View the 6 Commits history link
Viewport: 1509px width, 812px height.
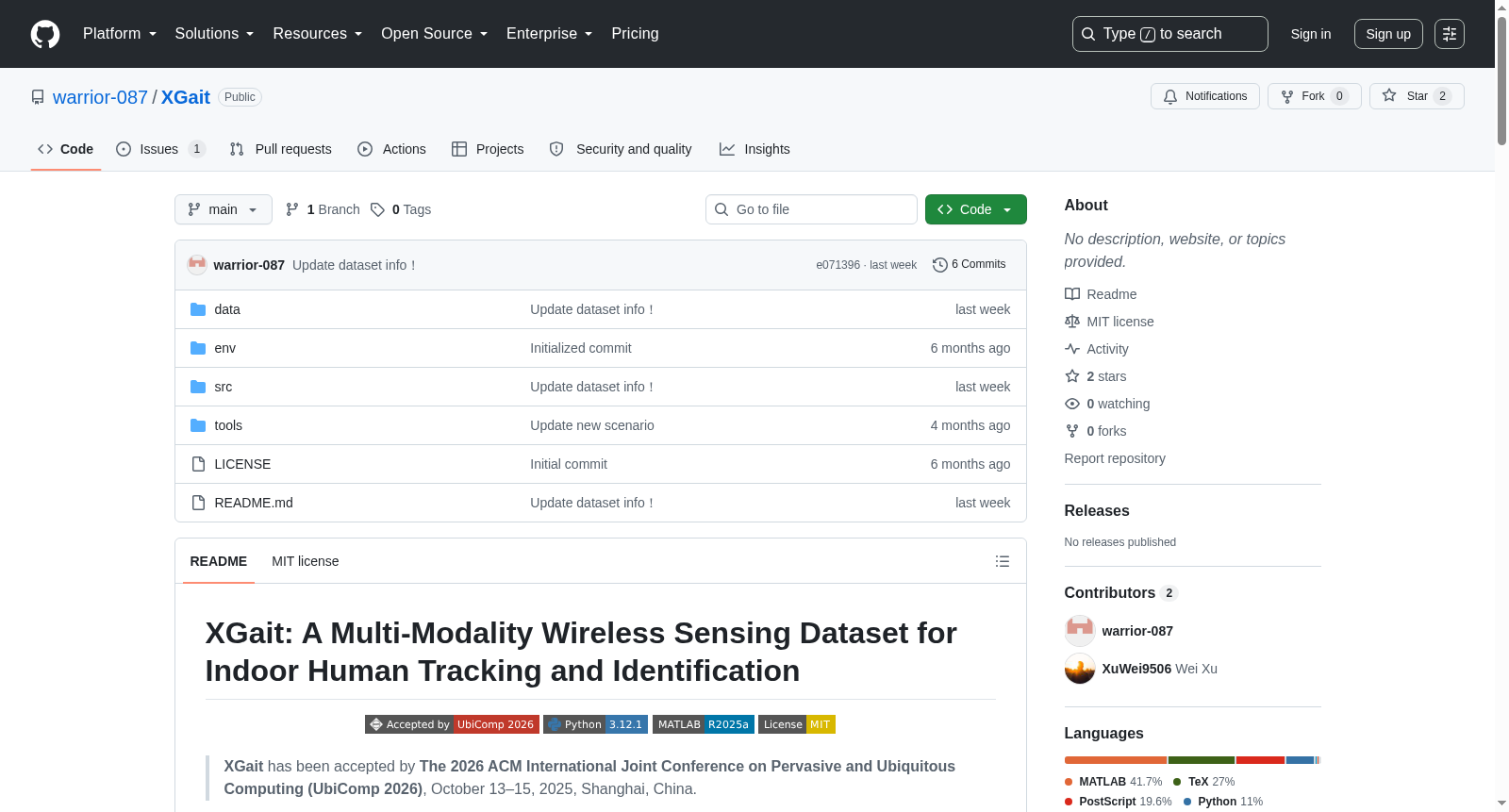(970, 265)
